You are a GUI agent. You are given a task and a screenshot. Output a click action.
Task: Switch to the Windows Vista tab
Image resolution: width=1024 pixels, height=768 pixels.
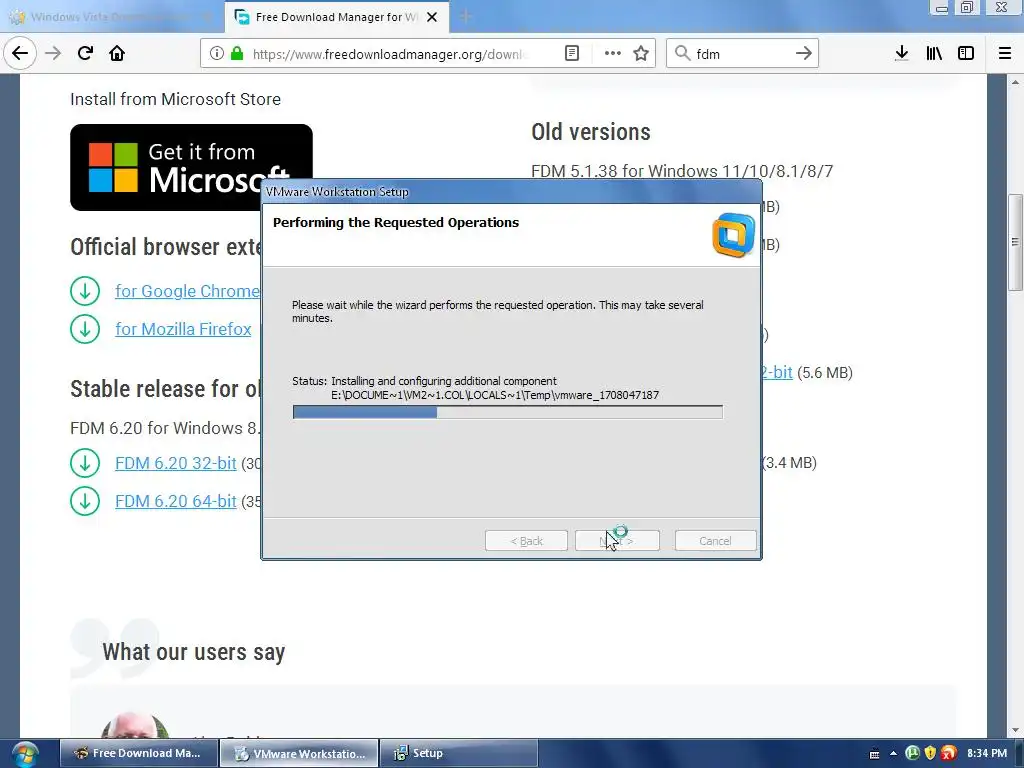112,17
